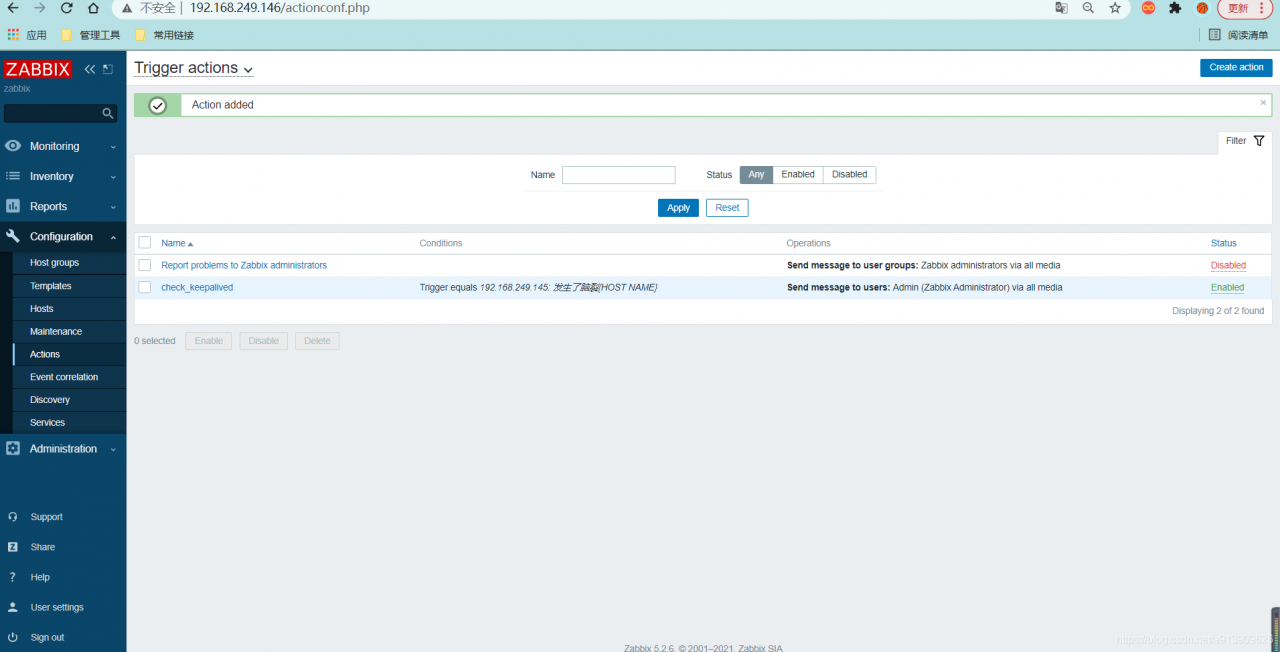Screen dimensions: 1280x652
Task: Open the Filter tab
Action: pos(1245,141)
